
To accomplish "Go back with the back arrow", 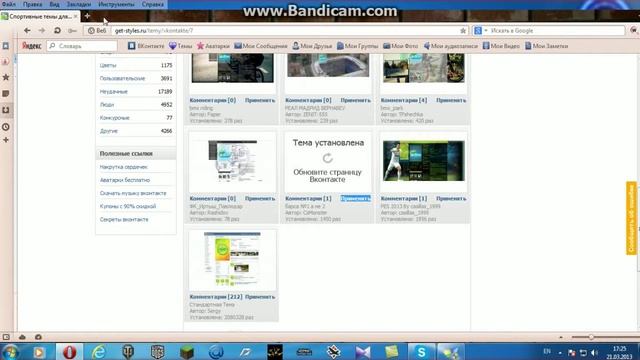I will click(27, 31).
